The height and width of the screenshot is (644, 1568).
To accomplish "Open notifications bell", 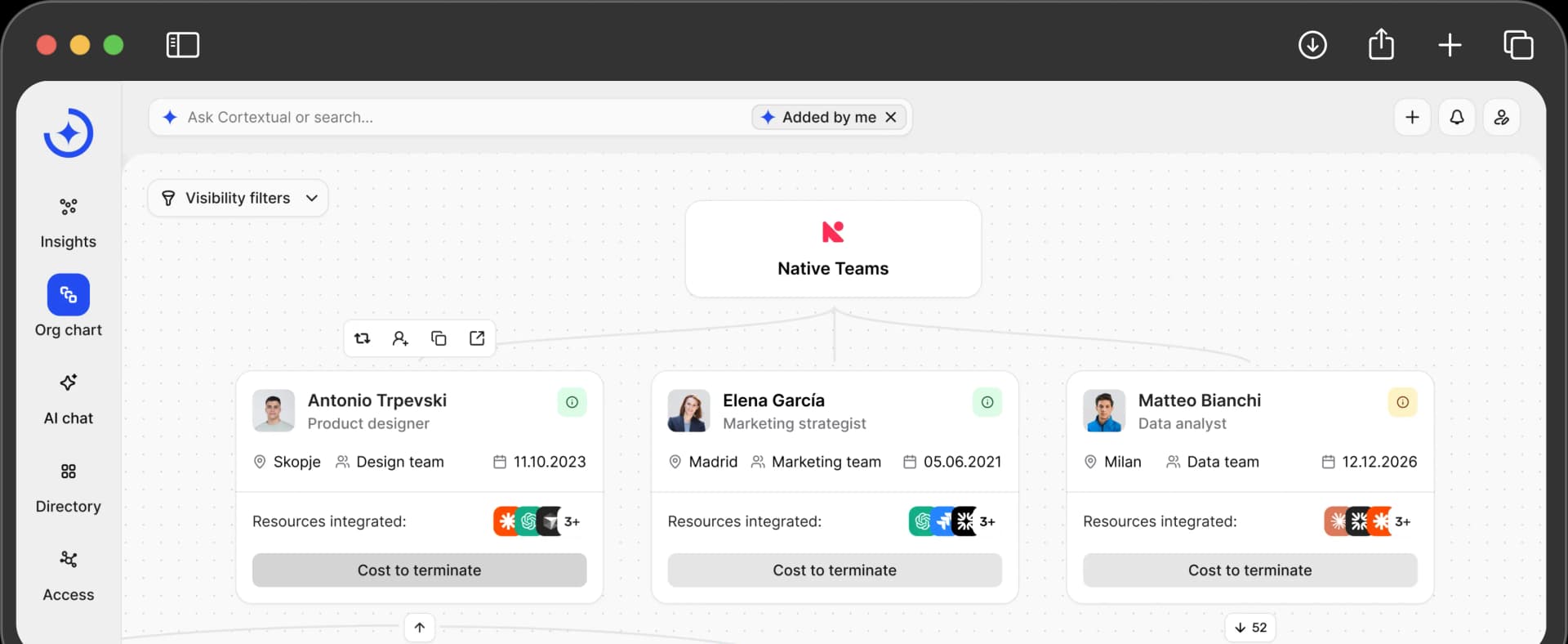I will coord(1457,118).
